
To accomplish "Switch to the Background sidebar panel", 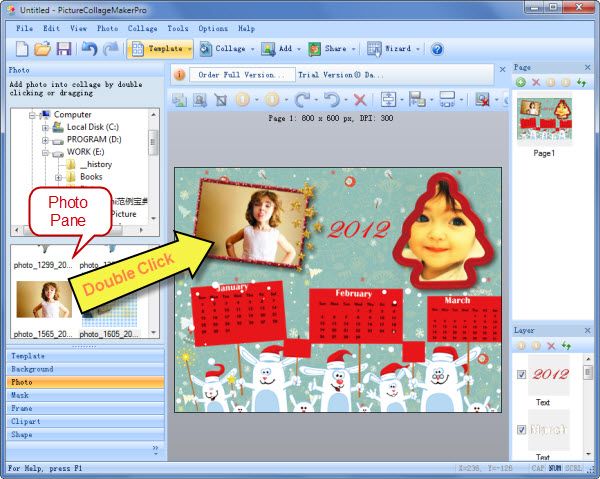I will point(85,369).
